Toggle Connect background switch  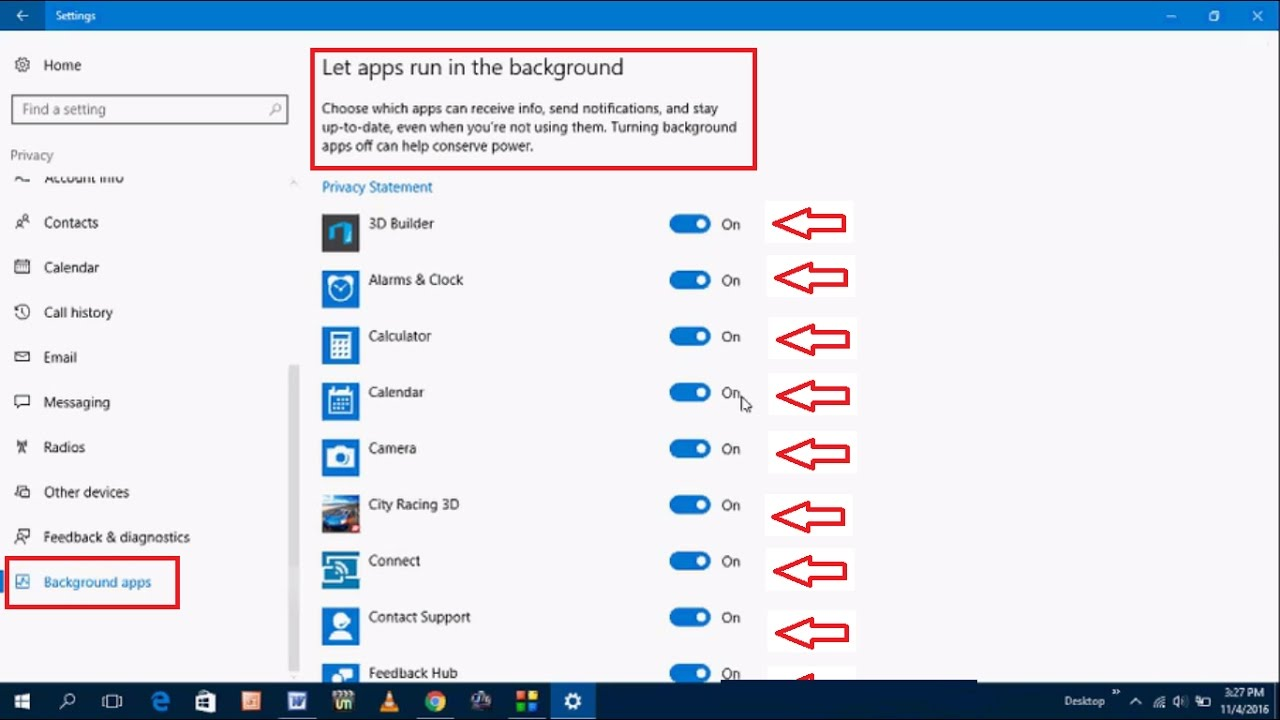pos(690,561)
